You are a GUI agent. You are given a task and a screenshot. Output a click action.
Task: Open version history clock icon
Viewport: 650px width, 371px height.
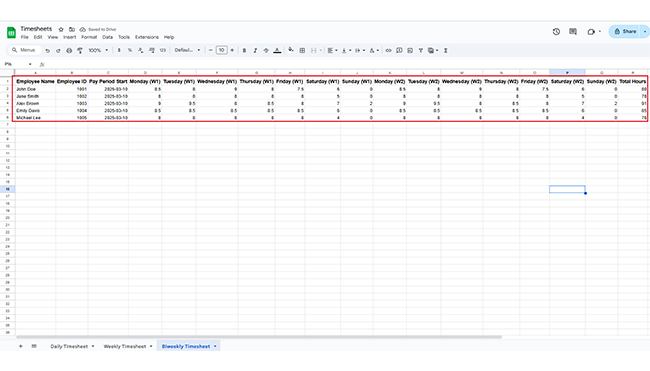(x=556, y=32)
